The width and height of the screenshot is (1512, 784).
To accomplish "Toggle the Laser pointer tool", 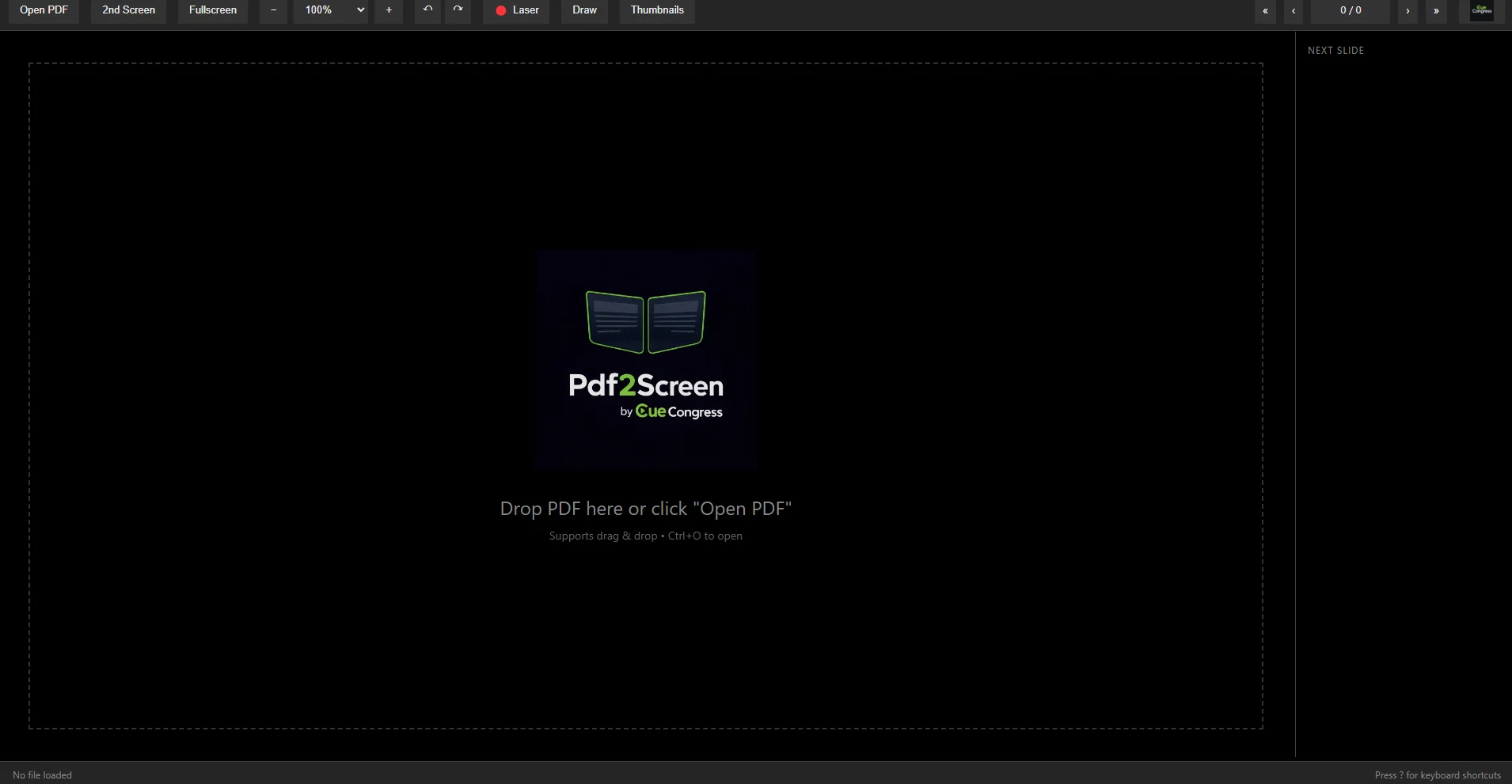I will coord(516,10).
